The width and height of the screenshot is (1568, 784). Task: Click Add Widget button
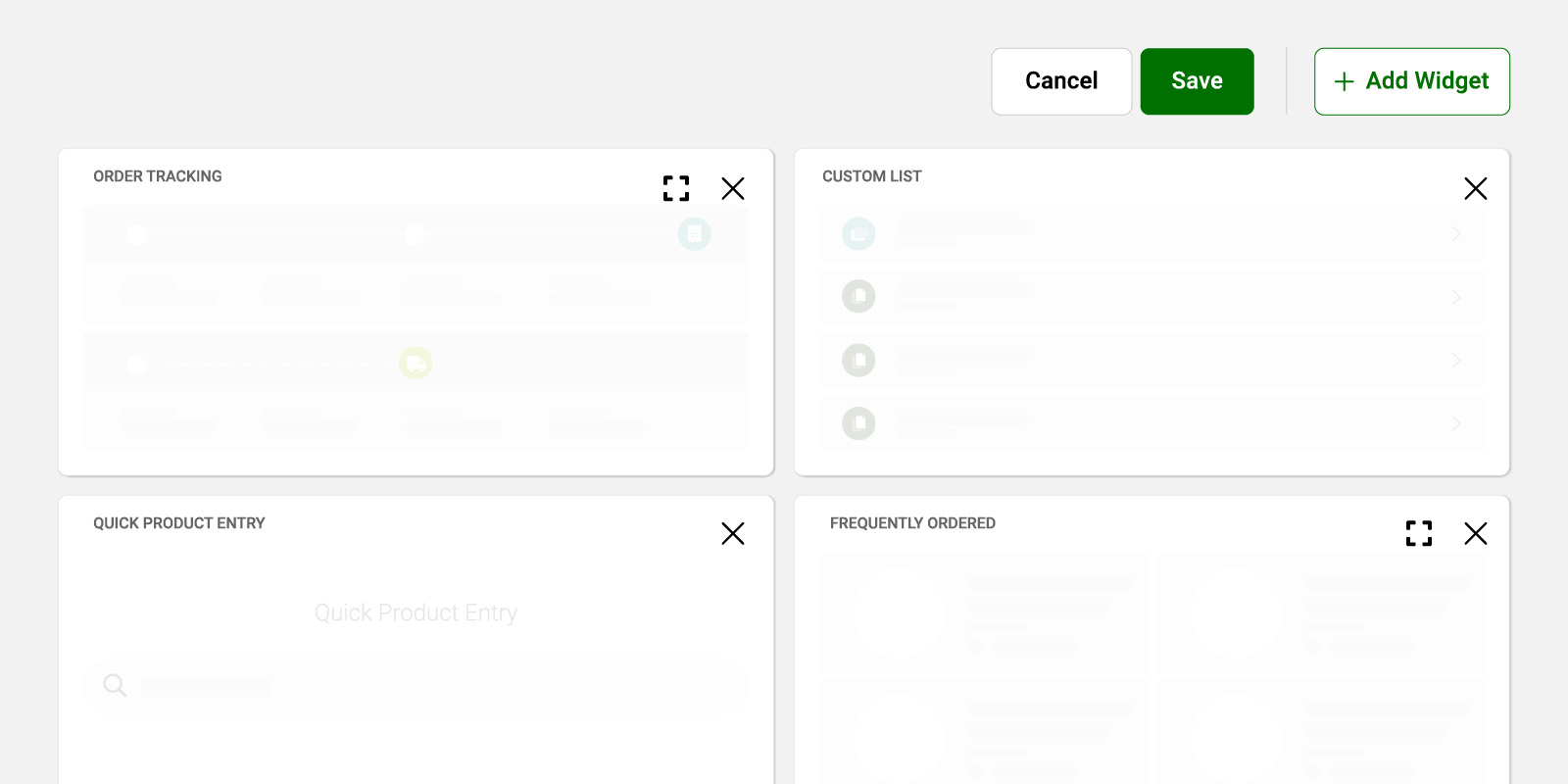(x=1412, y=81)
